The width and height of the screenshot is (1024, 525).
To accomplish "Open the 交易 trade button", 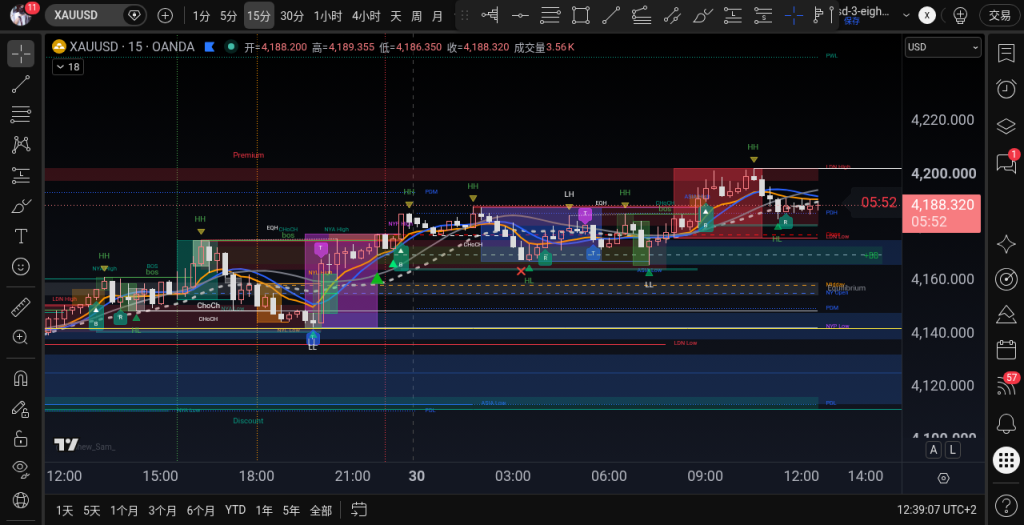I will click(1000, 15).
